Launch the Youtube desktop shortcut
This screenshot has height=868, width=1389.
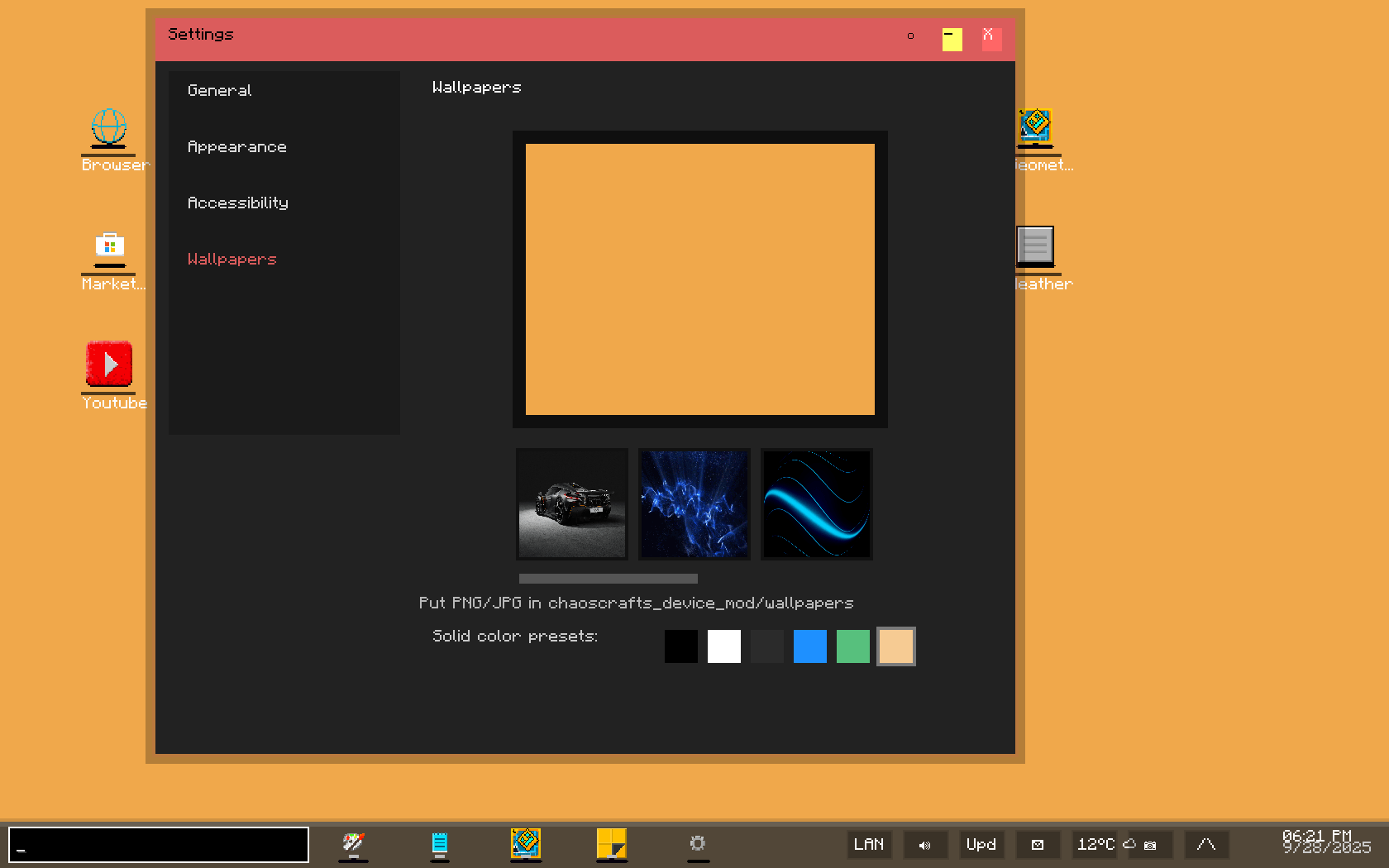(x=109, y=365)
